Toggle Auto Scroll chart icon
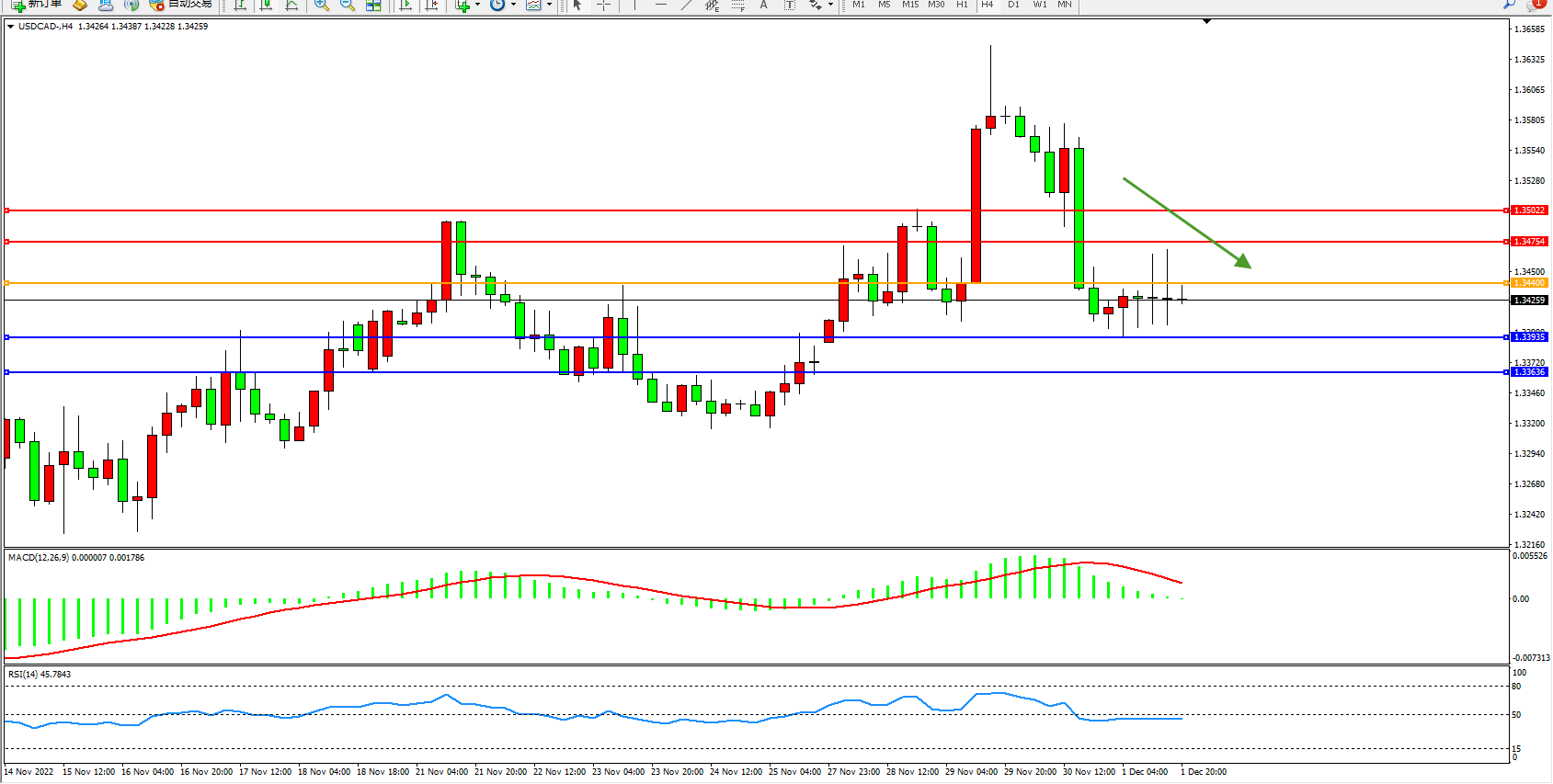The height and width of the screenshot is (784, 1553). coord(405,5)
